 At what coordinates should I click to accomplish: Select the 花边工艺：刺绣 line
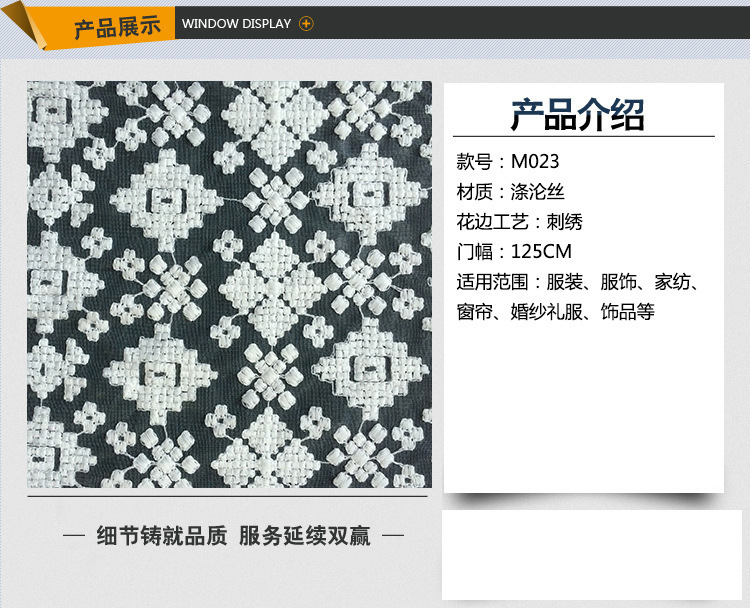[519, 222]
